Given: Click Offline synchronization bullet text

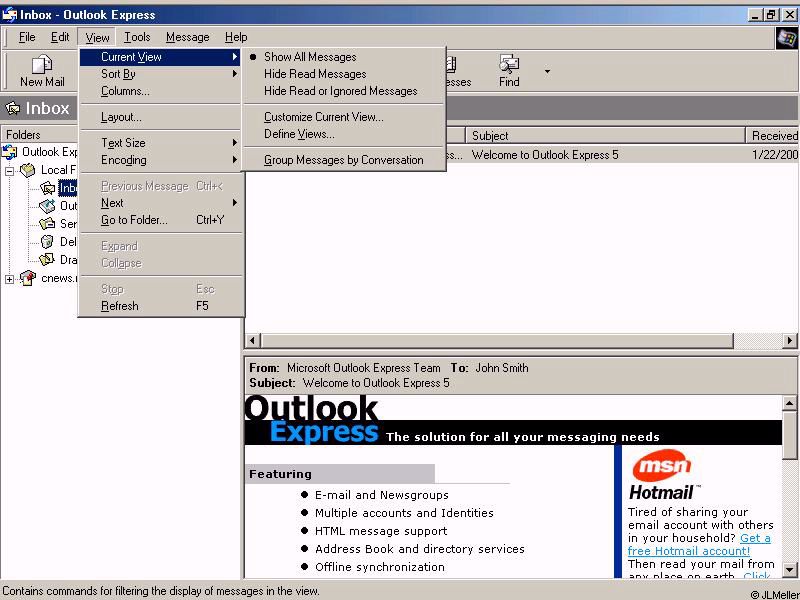Looking at the screenshot, I should coord(380,567).
